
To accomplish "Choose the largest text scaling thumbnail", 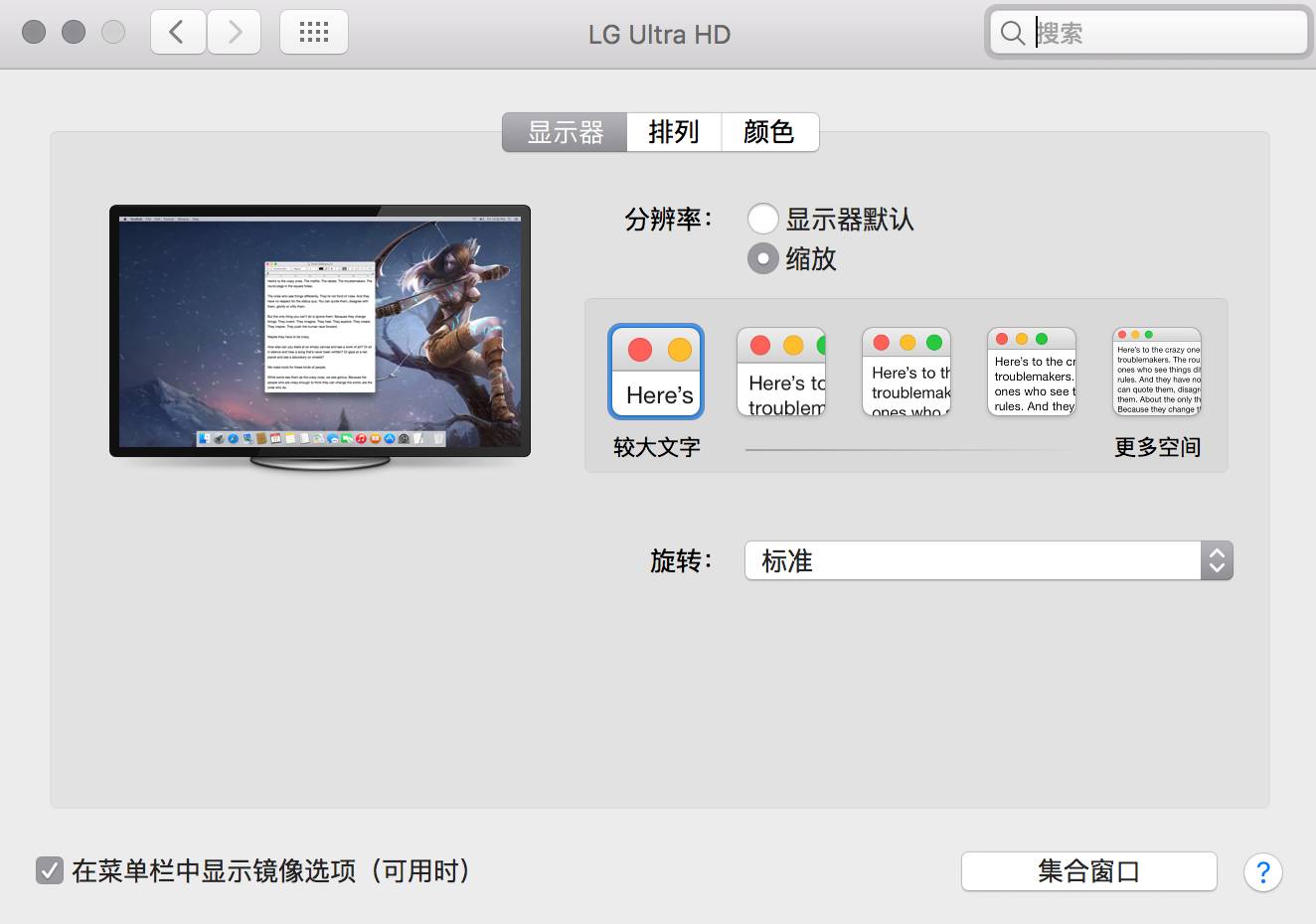I will click(656, 372).
